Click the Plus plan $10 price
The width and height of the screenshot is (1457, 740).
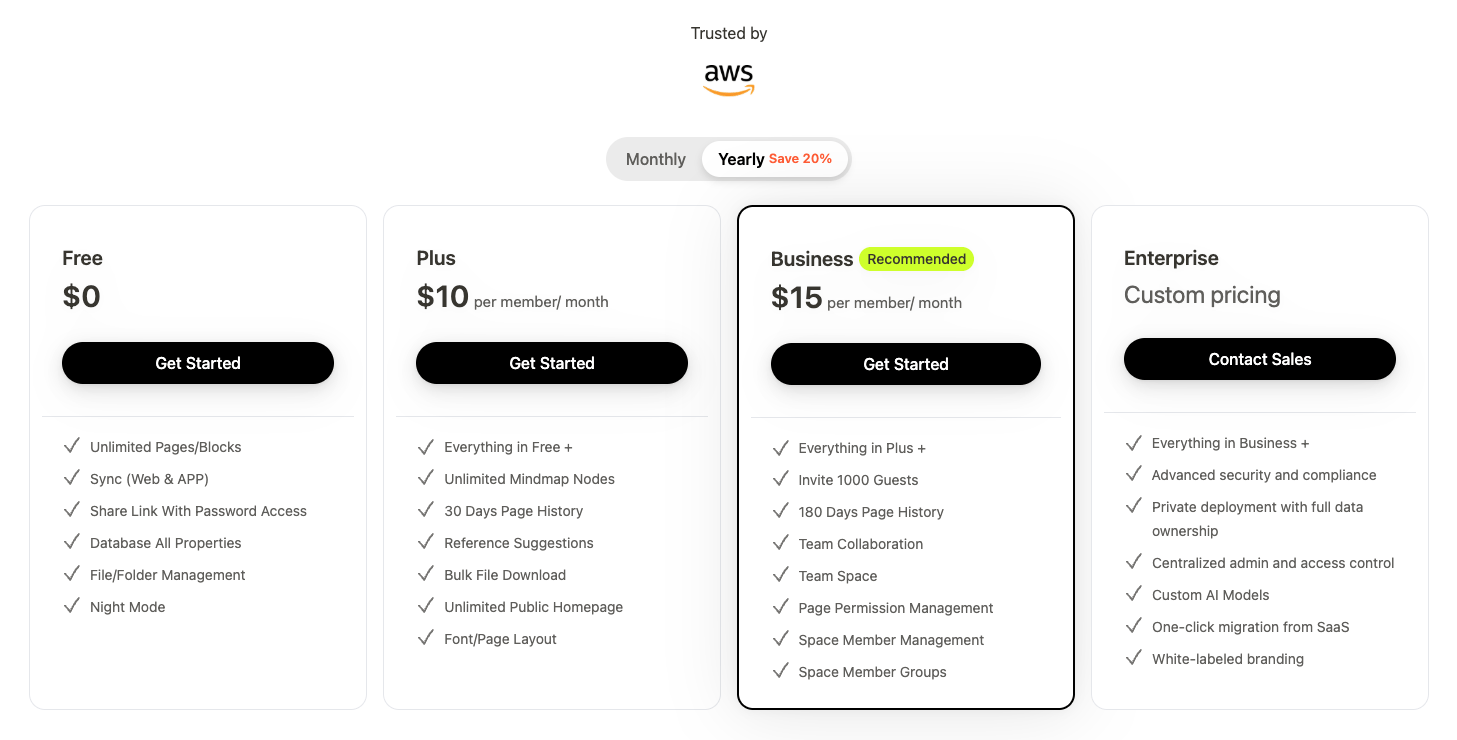443,297
